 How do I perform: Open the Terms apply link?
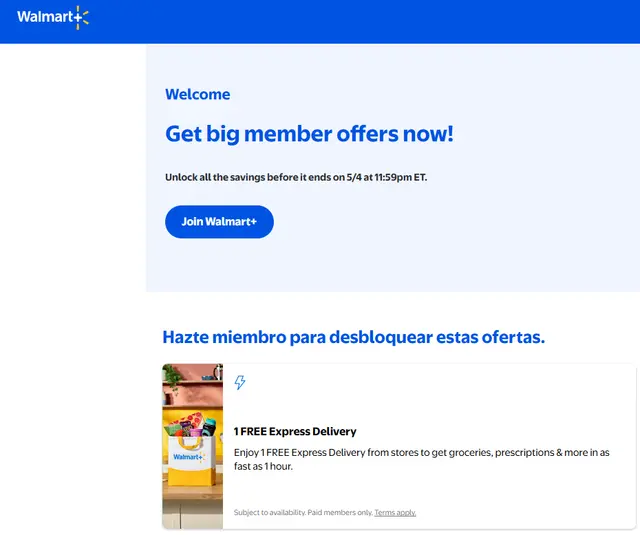(x=395, y=513)
